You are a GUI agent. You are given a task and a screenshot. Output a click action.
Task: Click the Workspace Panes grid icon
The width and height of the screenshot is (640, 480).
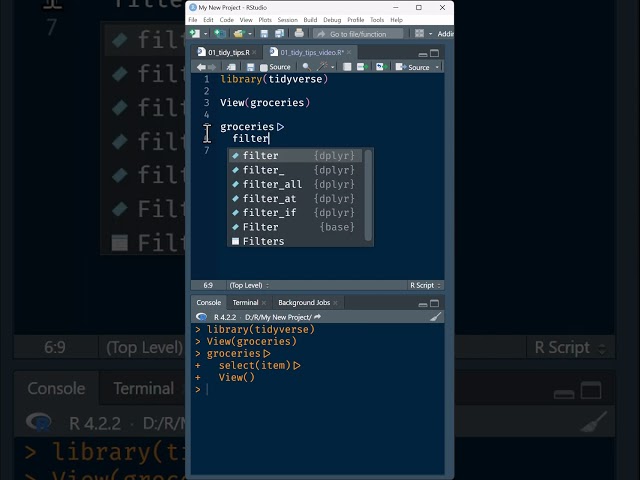(419, 33)
